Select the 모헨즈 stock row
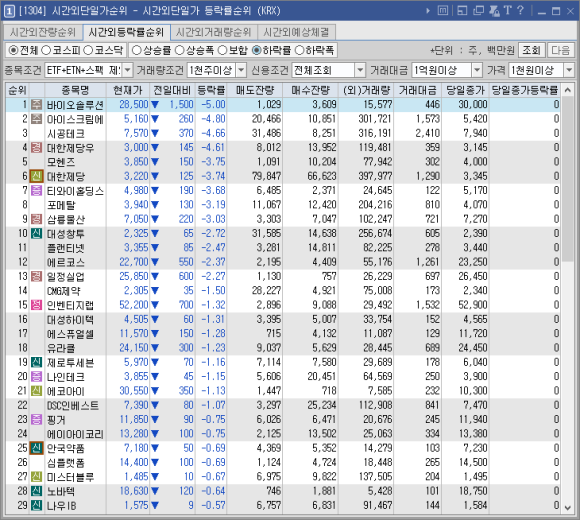Image resolution: width=580 pixels, height=520 pixels. point(283,162)
